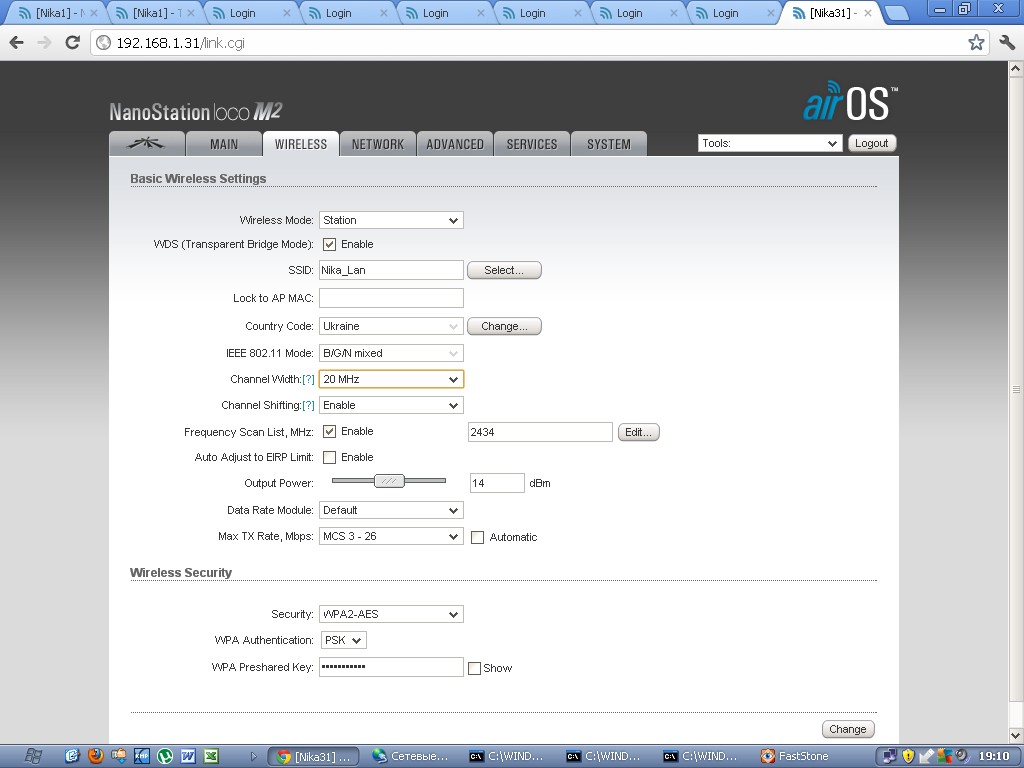Image resolution: width=1024 pixels, height=768 pixels.
Task: Open Channel Shifting help [?] link
Action: (x=308, y=406)
